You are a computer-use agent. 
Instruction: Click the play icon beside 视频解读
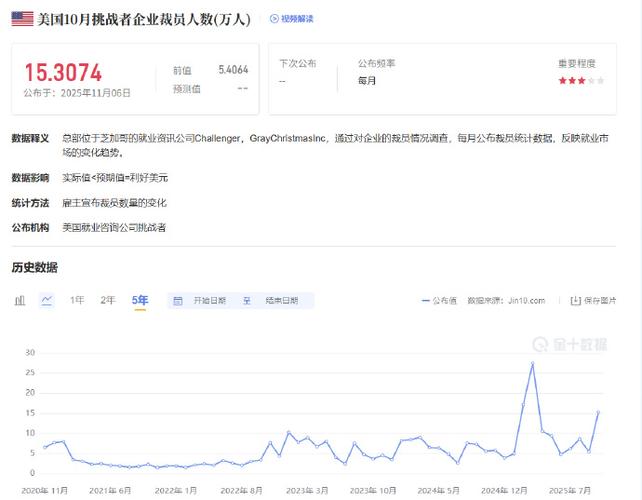point(274,19)
